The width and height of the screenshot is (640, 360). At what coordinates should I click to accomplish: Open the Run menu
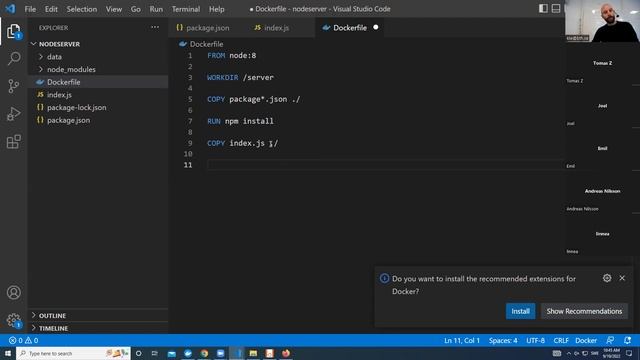coord(156,9)
